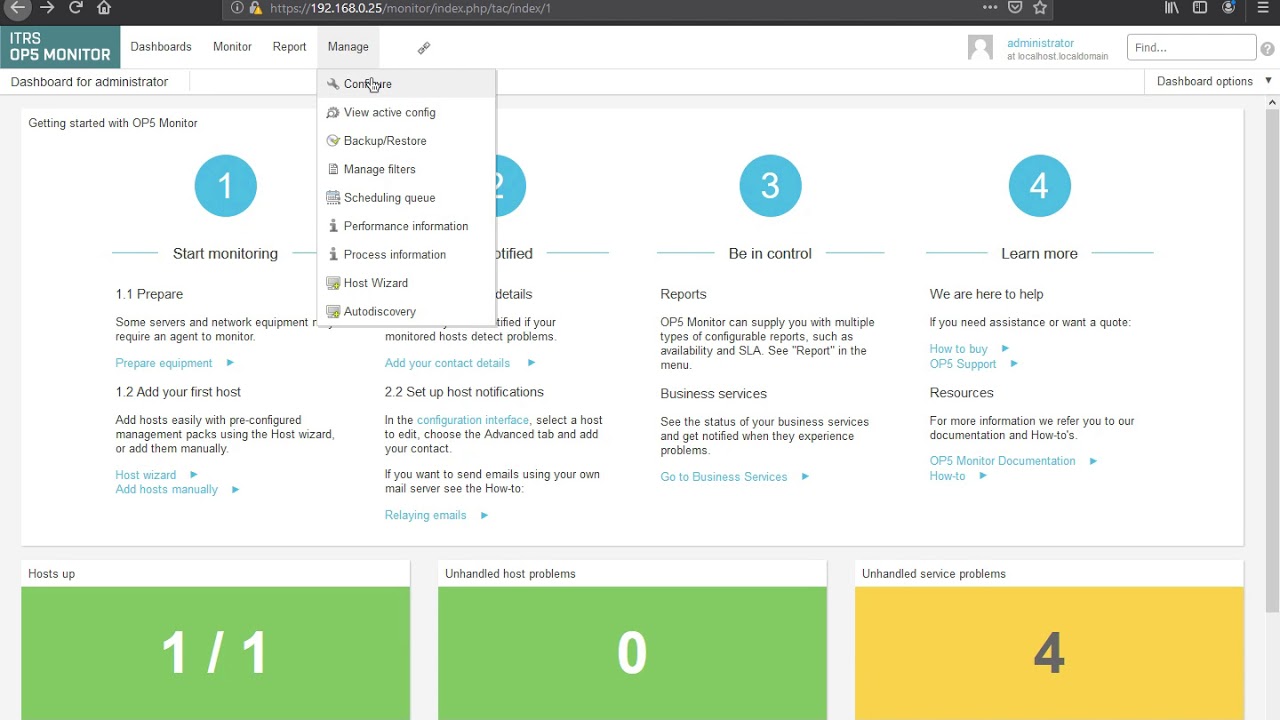Follow the configuration interface link
The width and height of the screenshot is (1280, 720).
[x=473, y=420]
